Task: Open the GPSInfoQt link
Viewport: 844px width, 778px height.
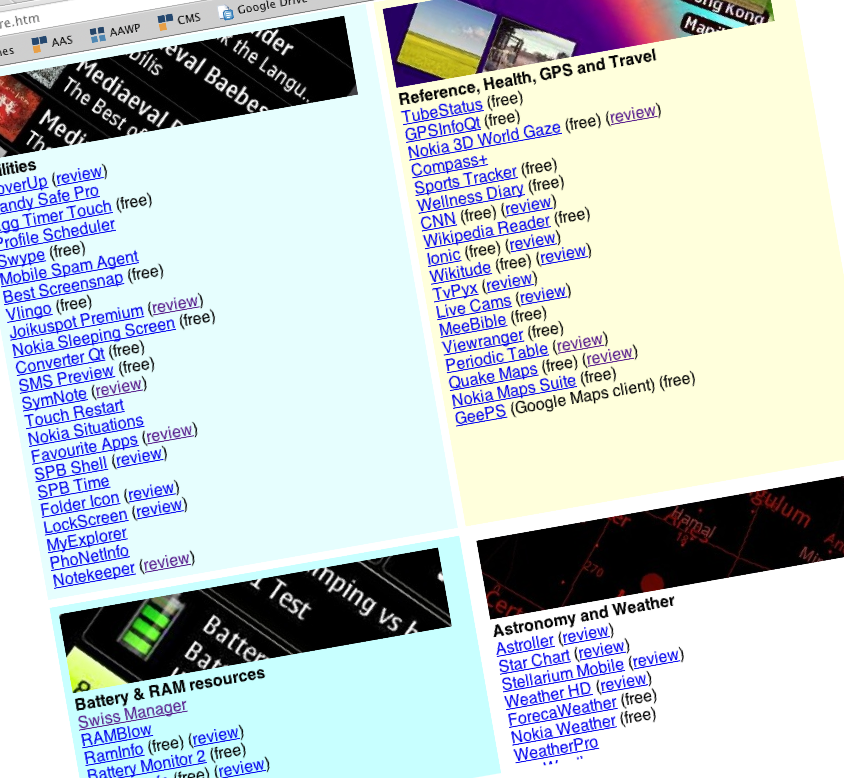Action: click(x=442, y=128)
